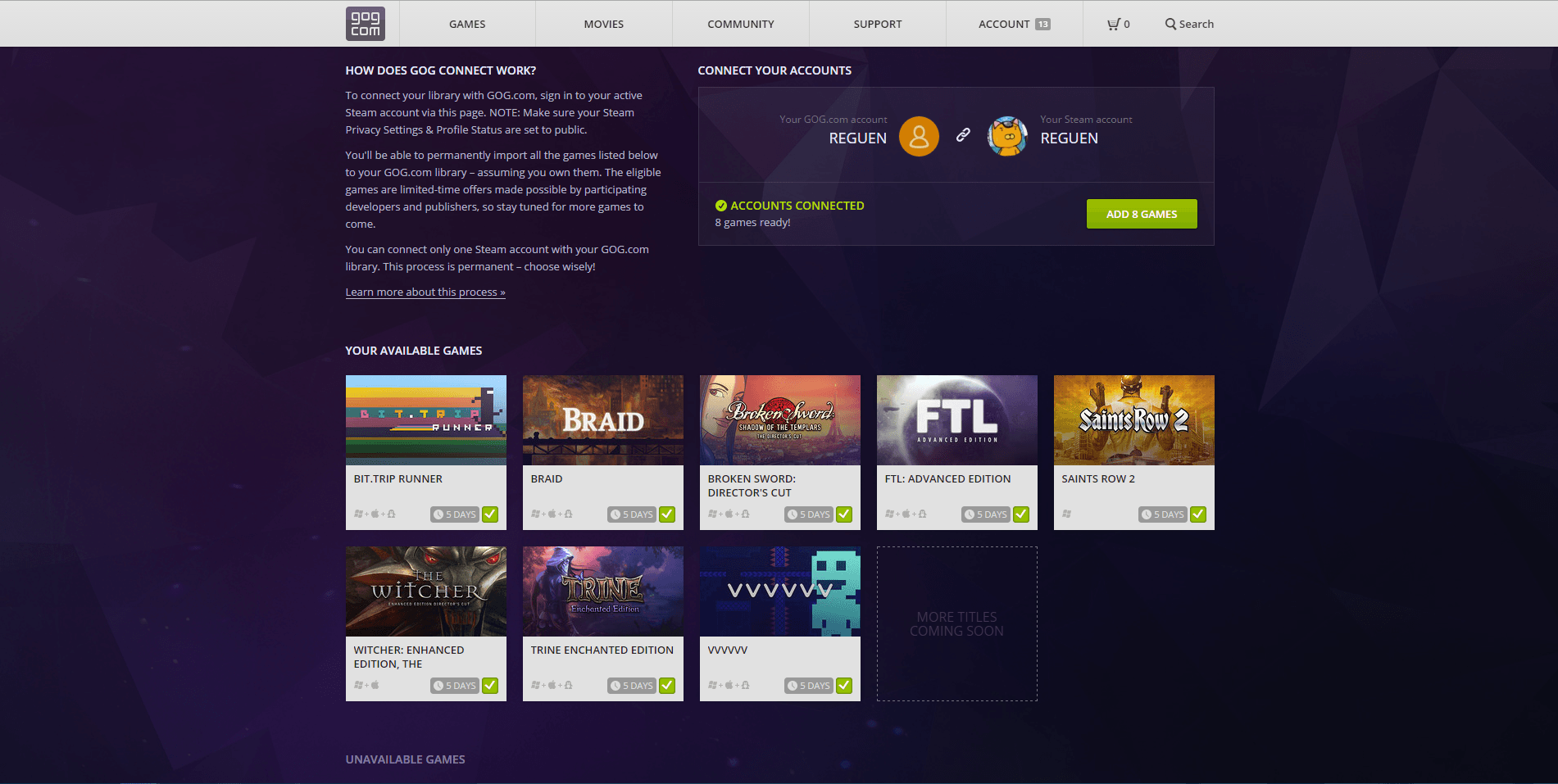Click the SAINTS ROW 2 title text
The height and width of the screenshot is (784, 1558).
[1098, 479]
